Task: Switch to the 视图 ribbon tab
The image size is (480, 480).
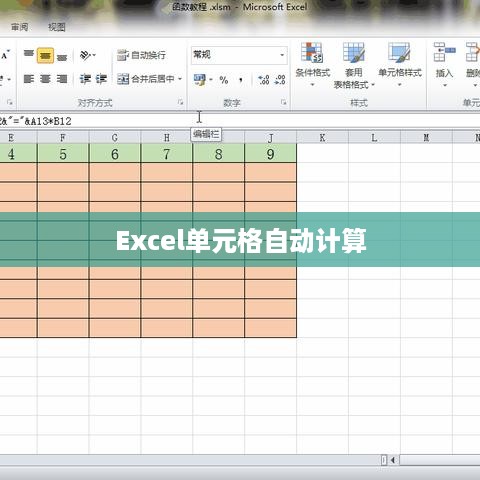Action: click(x=57, y=27)
